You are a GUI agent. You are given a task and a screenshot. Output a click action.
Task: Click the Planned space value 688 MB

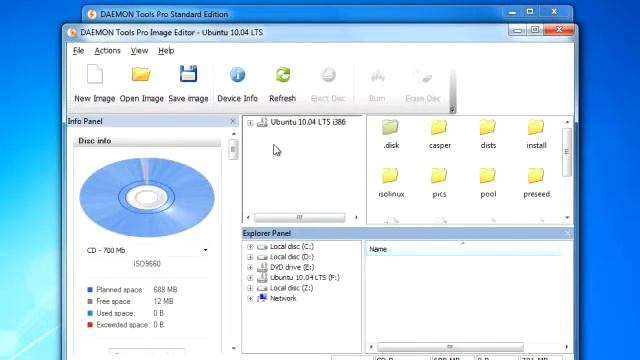pos(165,290)
